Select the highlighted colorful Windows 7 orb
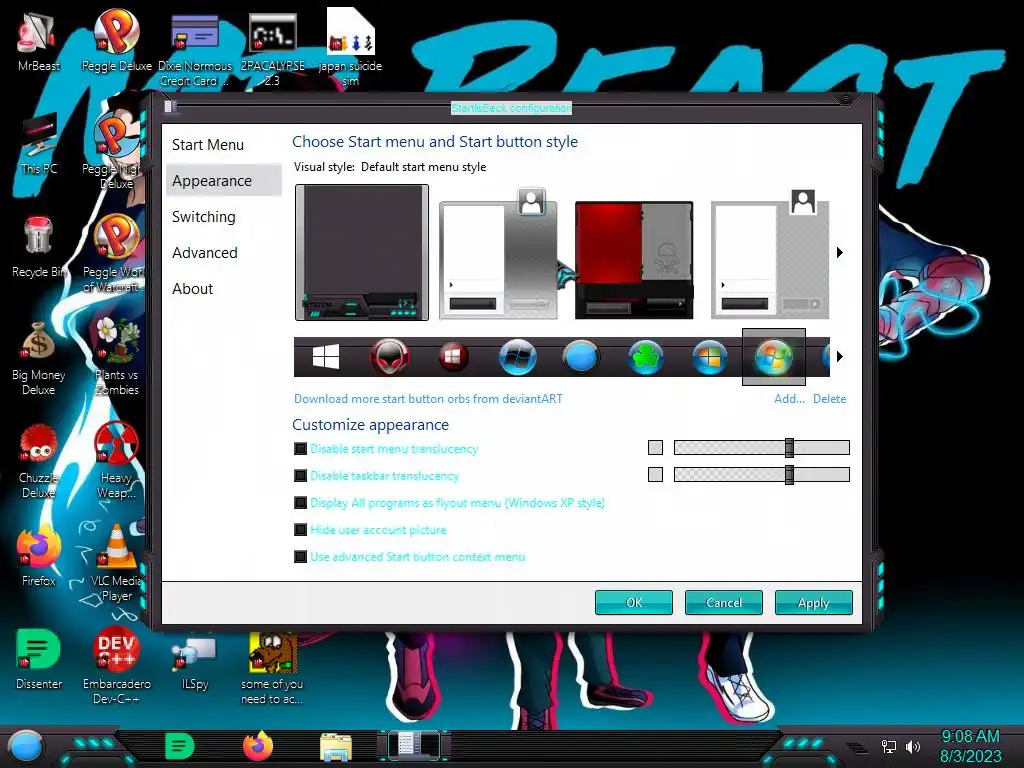This screenshot has height=768, width=1024. click(x=774, y=357)
